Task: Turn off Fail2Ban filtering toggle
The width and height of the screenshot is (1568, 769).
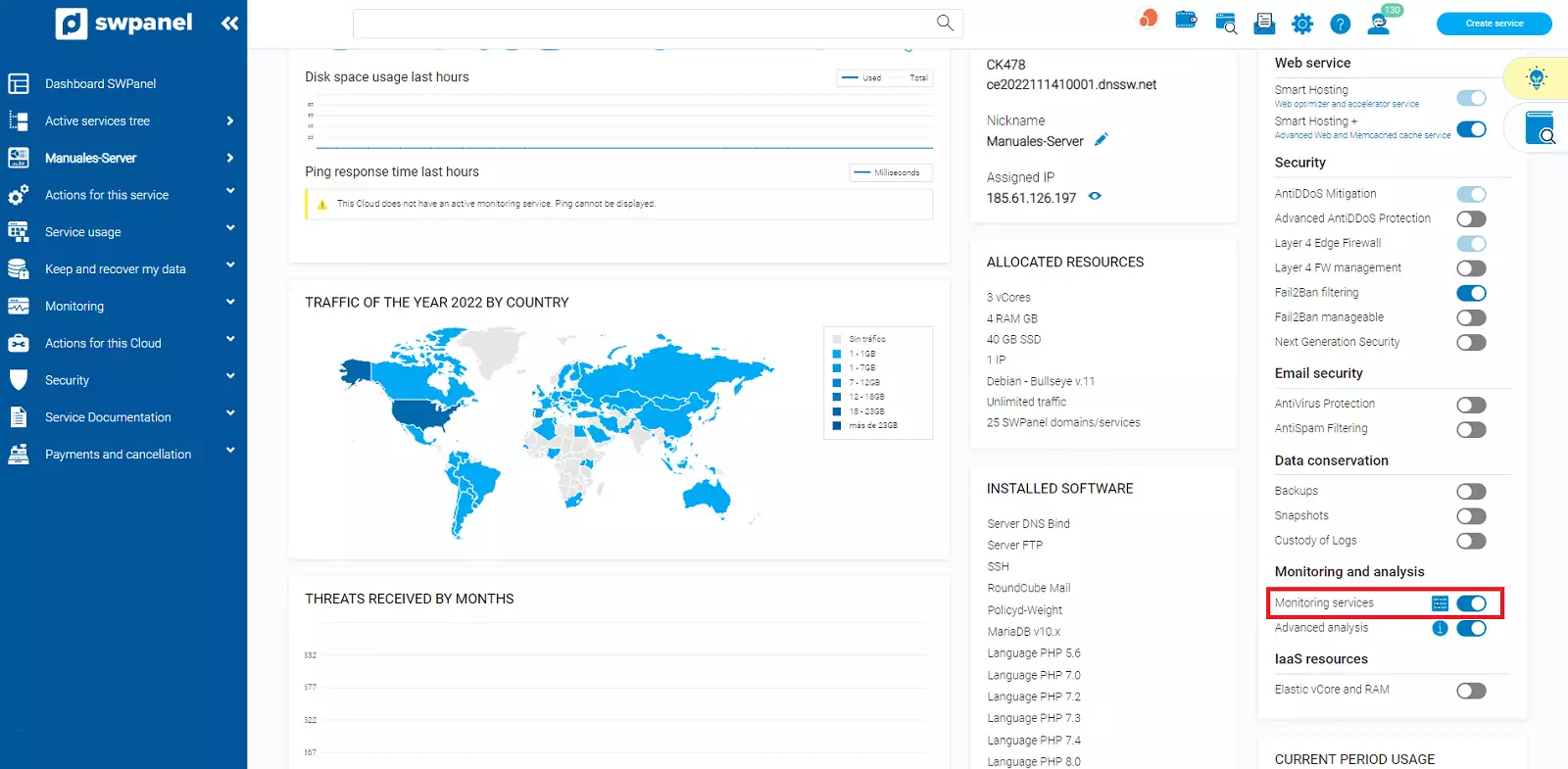Action: point(1471,293)
